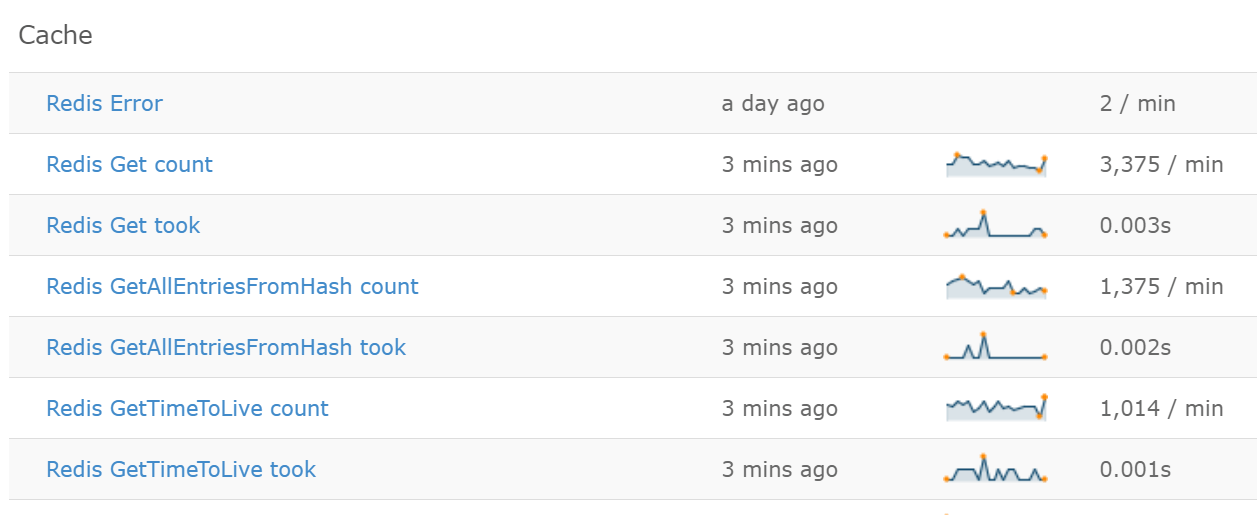
Task: Click the GetAllEntriesFromHash count sparkline
Action: click(x=995, y=286)
